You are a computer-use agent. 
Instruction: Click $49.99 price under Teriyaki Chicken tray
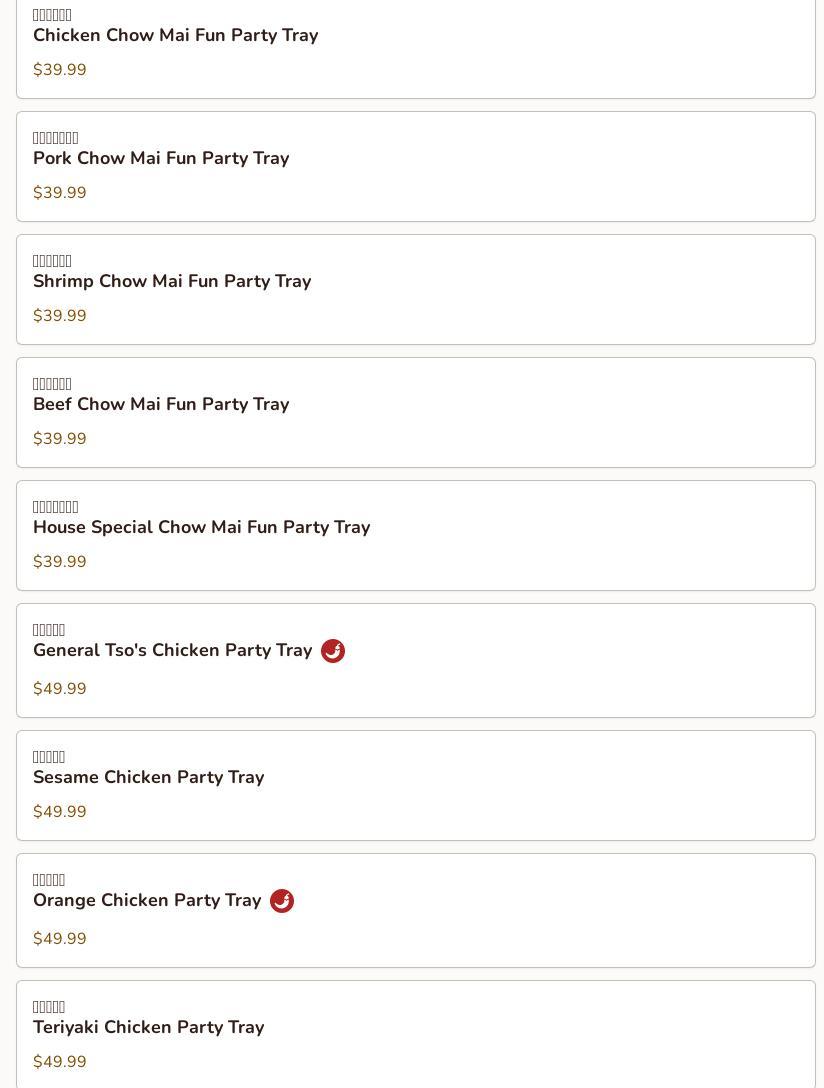[x=60, y=1061]
